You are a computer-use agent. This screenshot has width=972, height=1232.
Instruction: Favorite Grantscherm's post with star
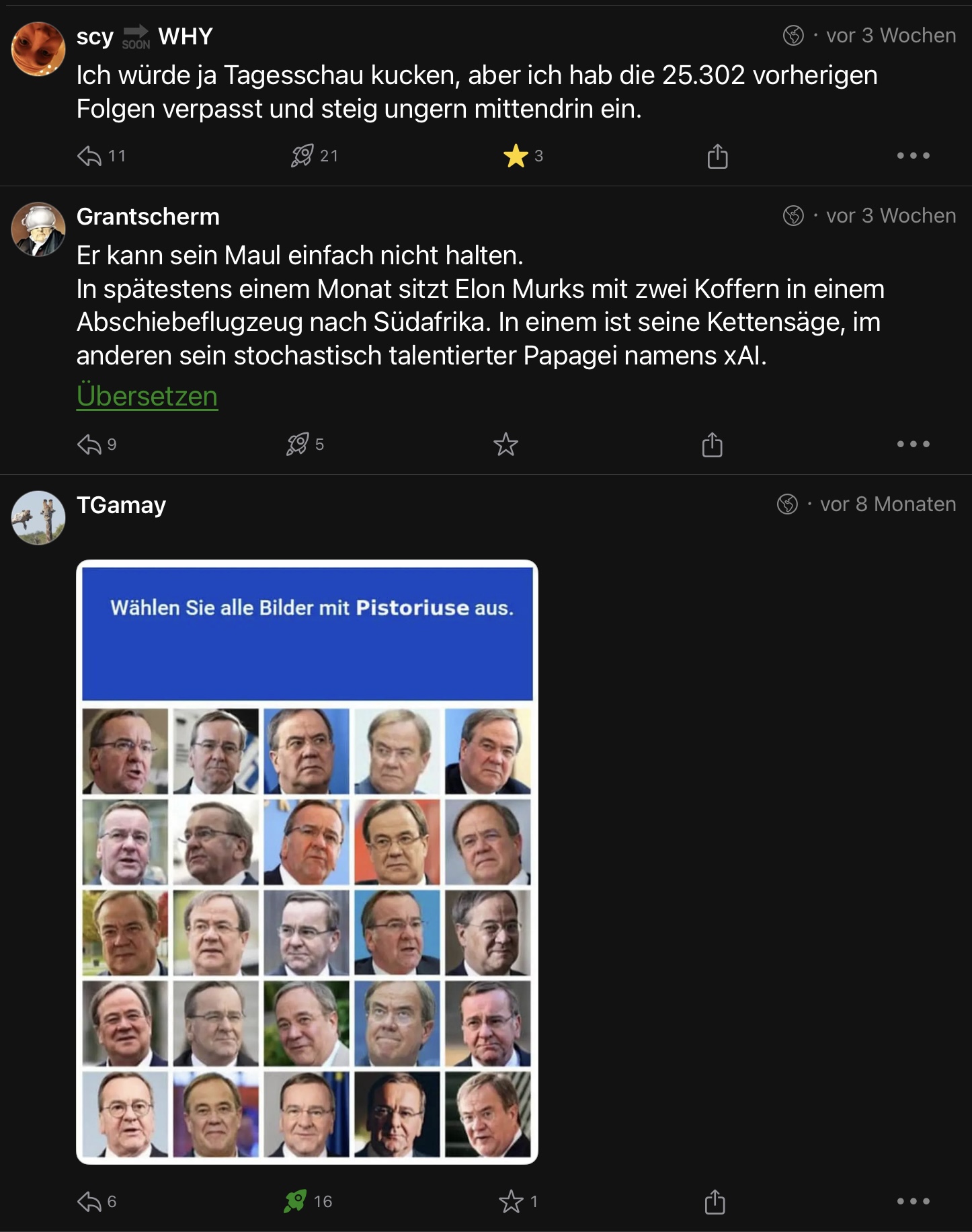pos(505,445)
